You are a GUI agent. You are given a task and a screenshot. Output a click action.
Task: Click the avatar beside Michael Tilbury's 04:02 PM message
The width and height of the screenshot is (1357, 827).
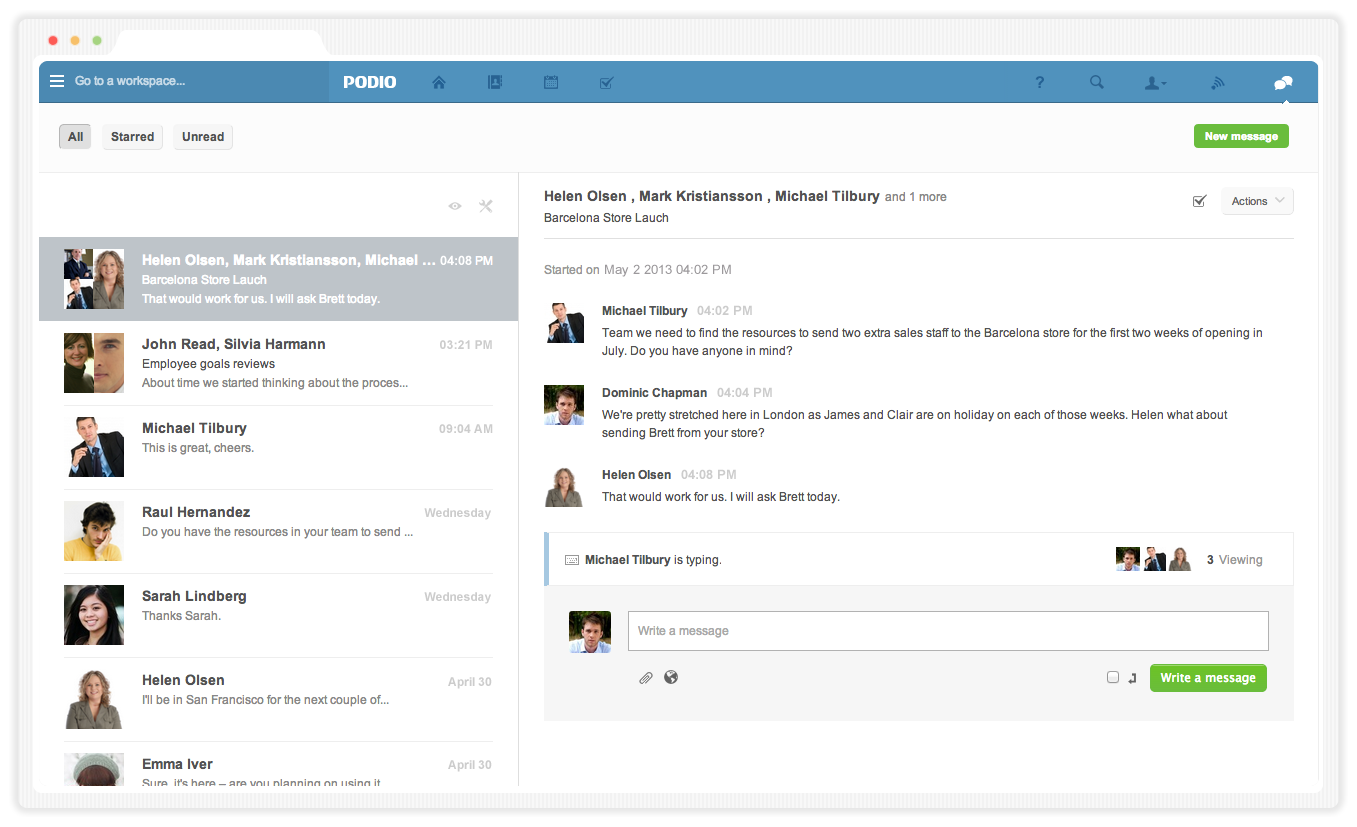564,323
